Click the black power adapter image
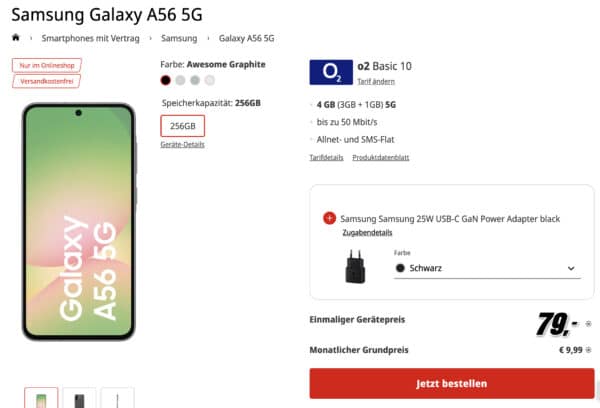Image resolution: width=600 pixels, height=408 pixels. click(355, 267)
